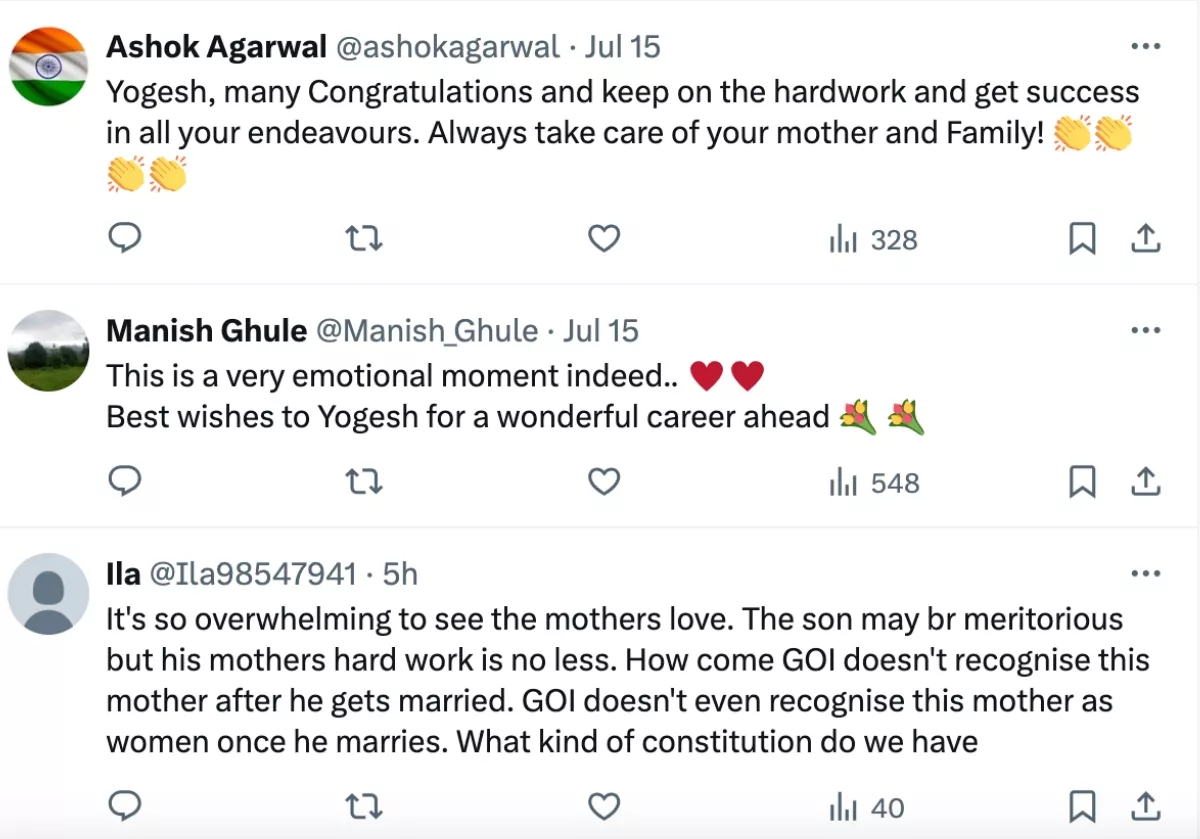The image size is (1200, 839).
Task: Open more options on Ashok Agarwal's tweet
Action: 1145,47
